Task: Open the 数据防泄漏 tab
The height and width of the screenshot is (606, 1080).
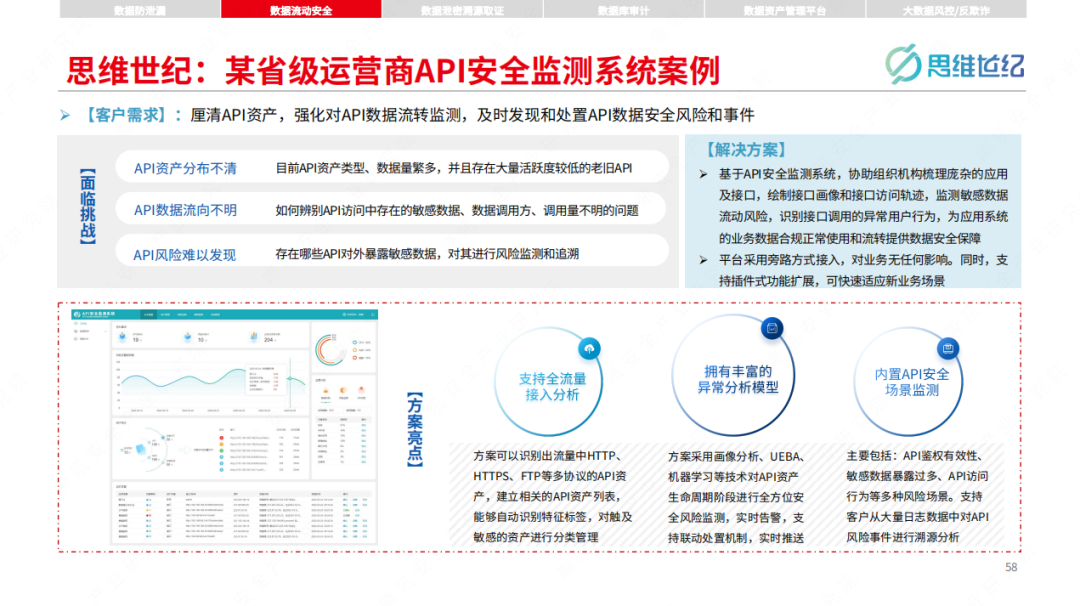Action: click(140, 10)
